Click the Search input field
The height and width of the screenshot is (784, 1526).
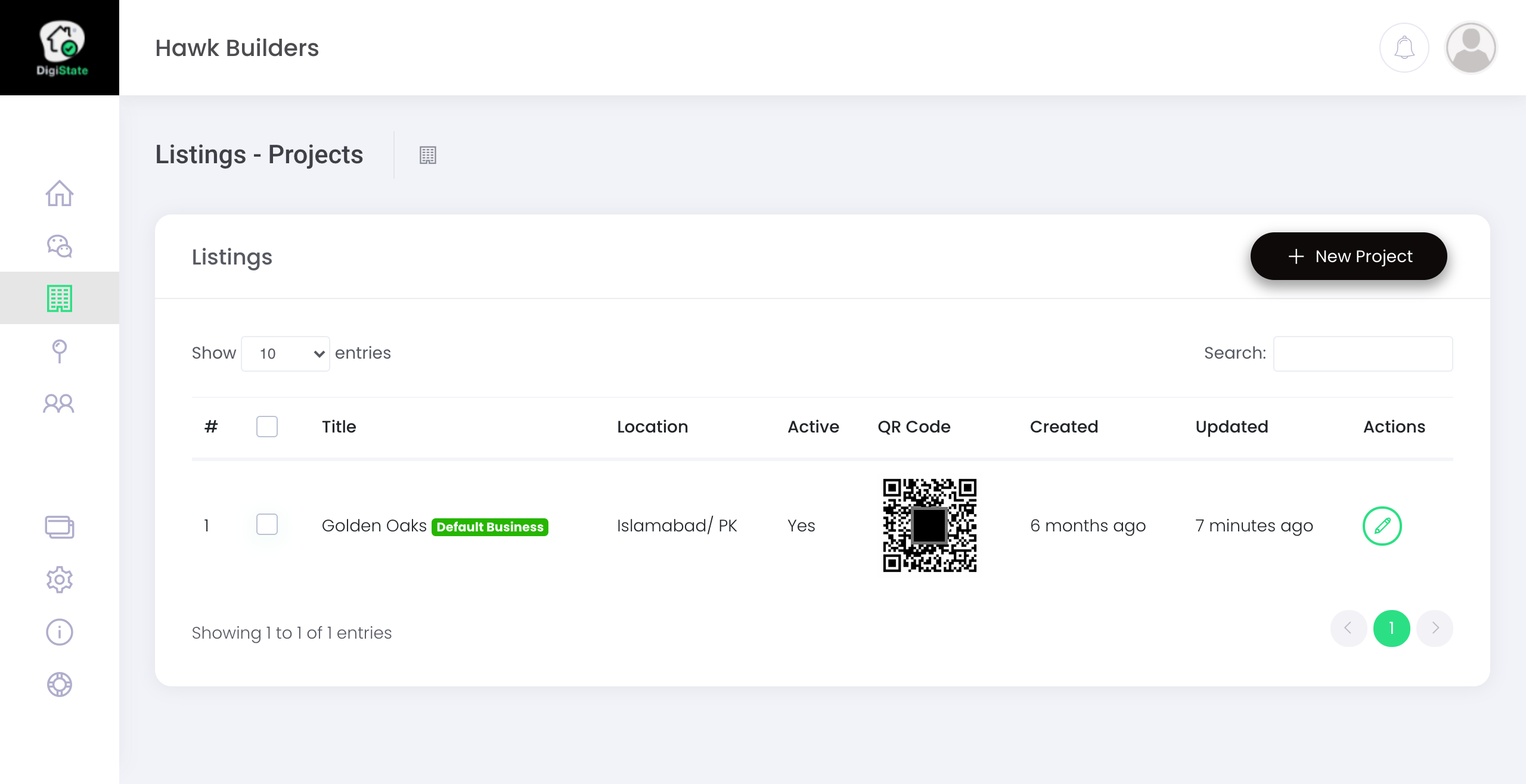(1363, 353)
